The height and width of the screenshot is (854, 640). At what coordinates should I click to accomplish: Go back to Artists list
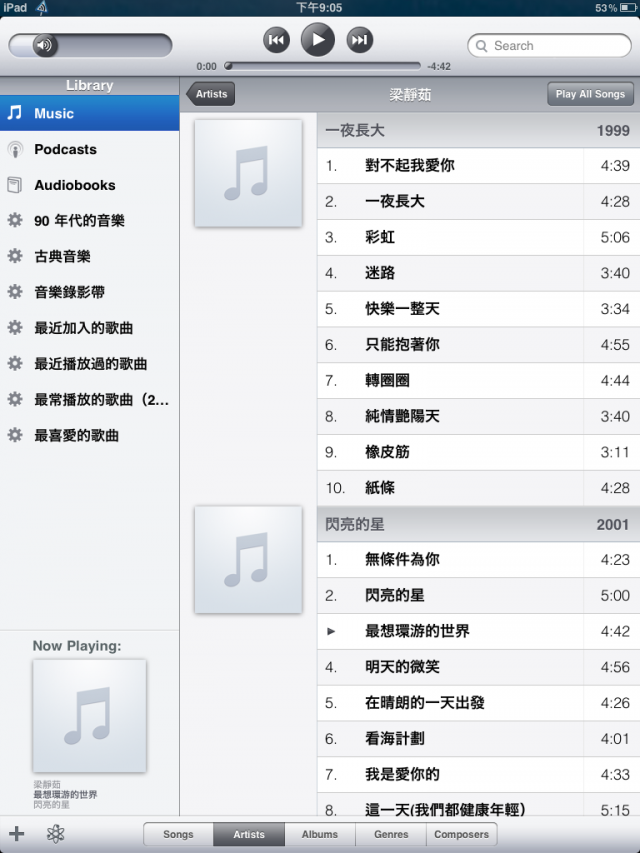[211, 94]
